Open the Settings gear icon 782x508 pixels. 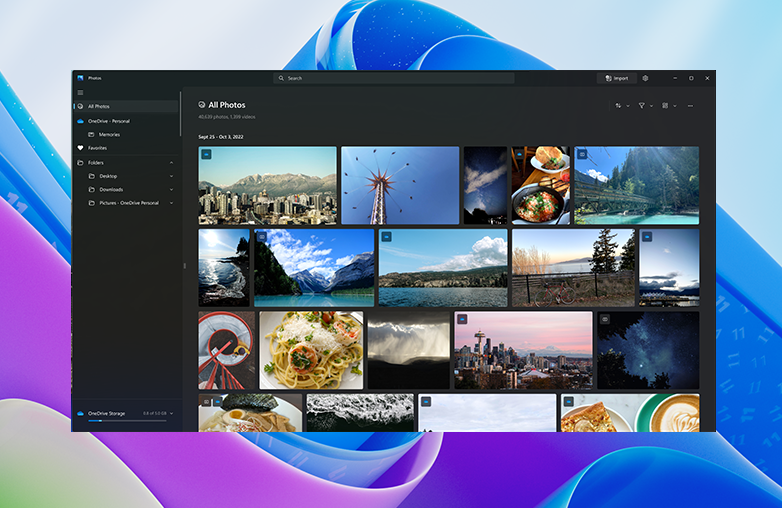click(645, 78)
